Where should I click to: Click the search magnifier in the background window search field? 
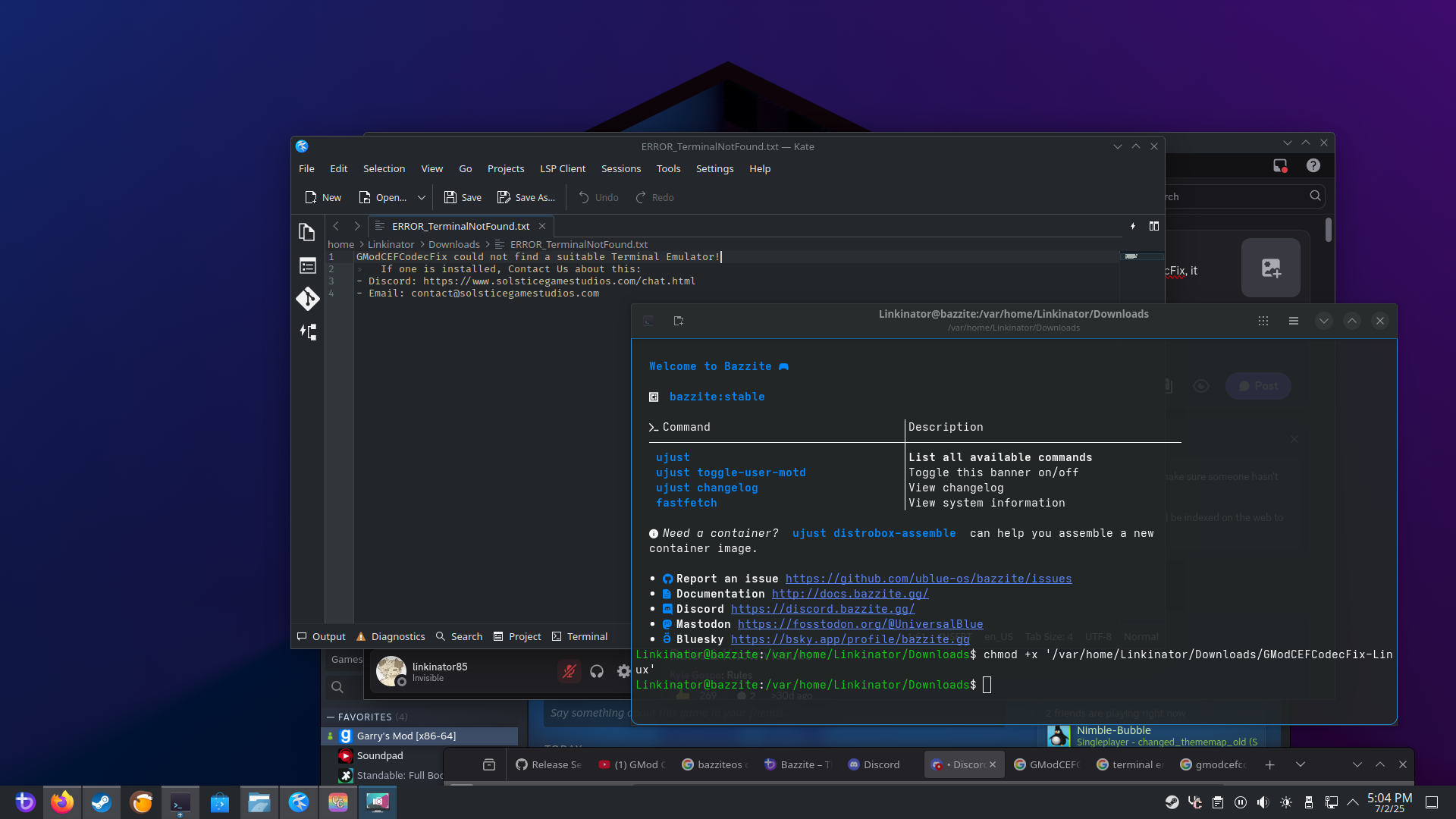(1315, 196)
